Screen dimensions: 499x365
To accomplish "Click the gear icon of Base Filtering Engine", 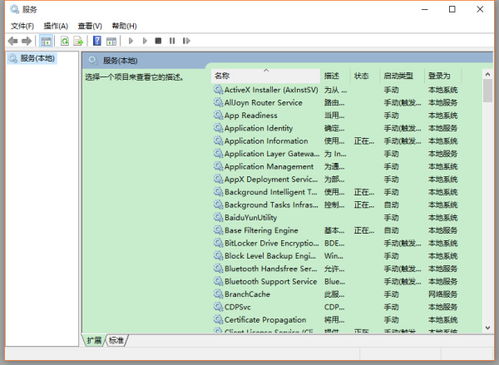I will (218, 230).
